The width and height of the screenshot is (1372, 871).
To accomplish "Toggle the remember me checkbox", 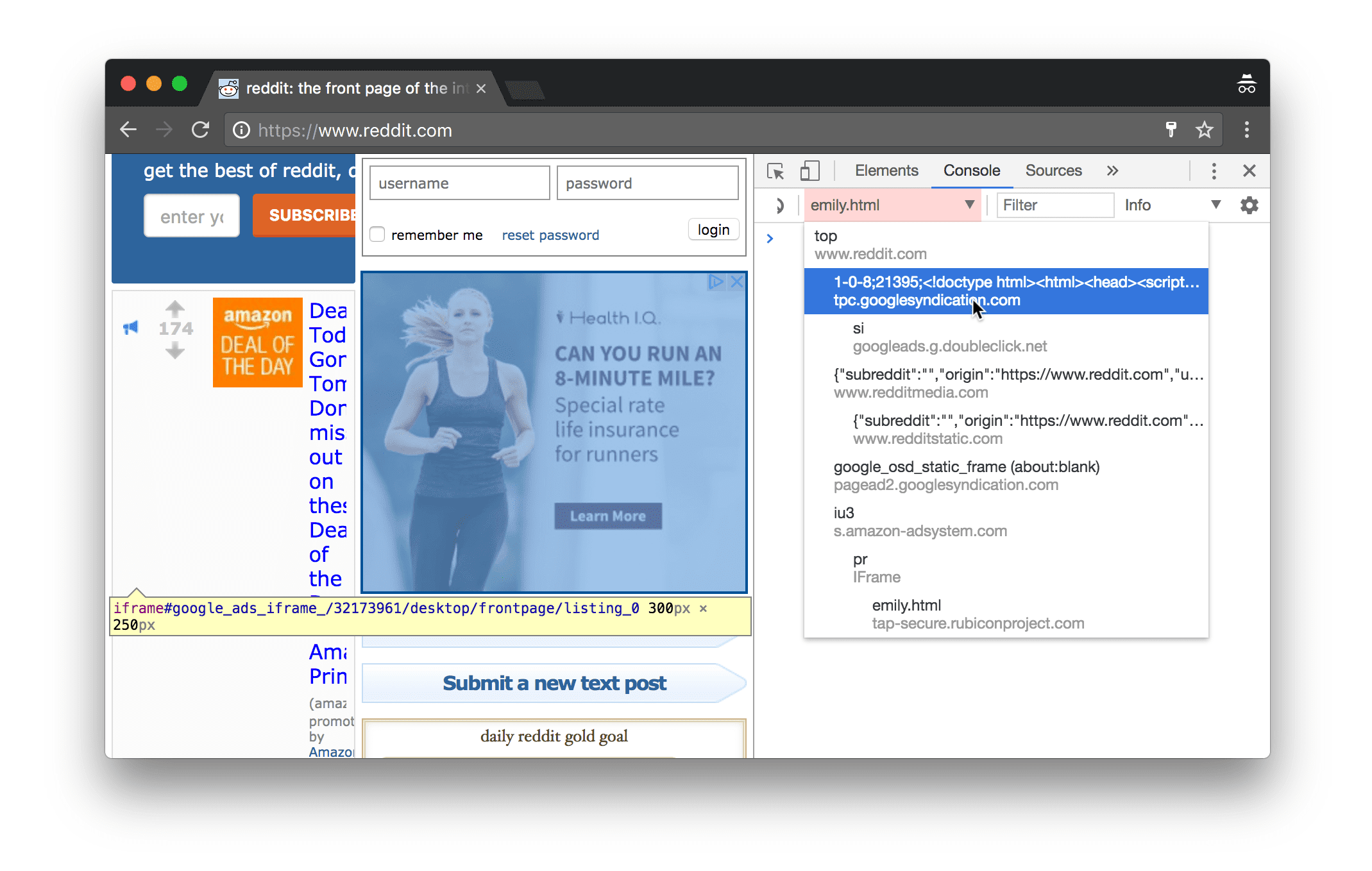I will tap(378, 234).
